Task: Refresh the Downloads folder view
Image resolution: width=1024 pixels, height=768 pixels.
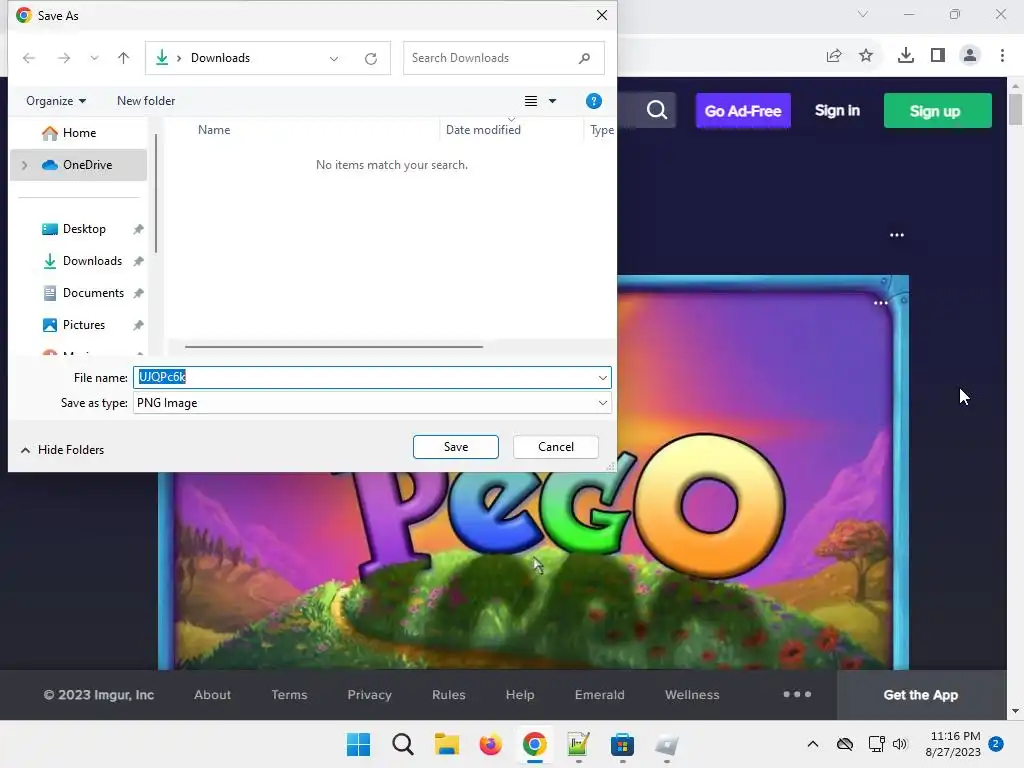Action: [371, 58]
